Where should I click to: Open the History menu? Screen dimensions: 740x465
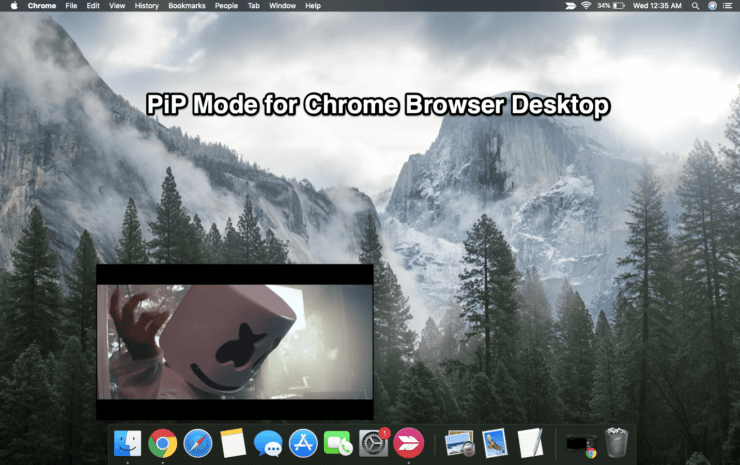[x=147, y=6]
